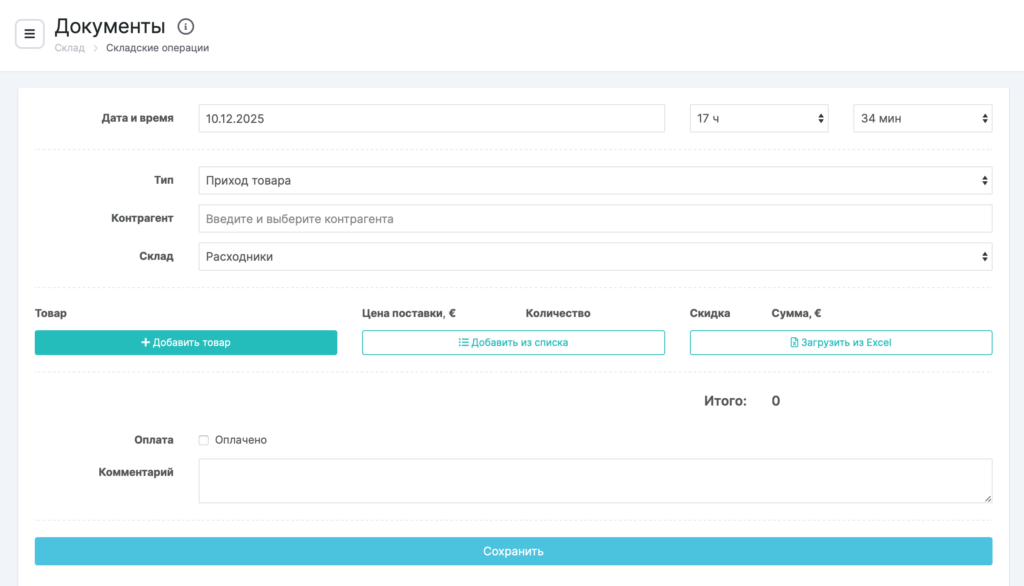1024x586 pixels.
Task: Click inside the Комментарий text area
Action: click(595, 481)
